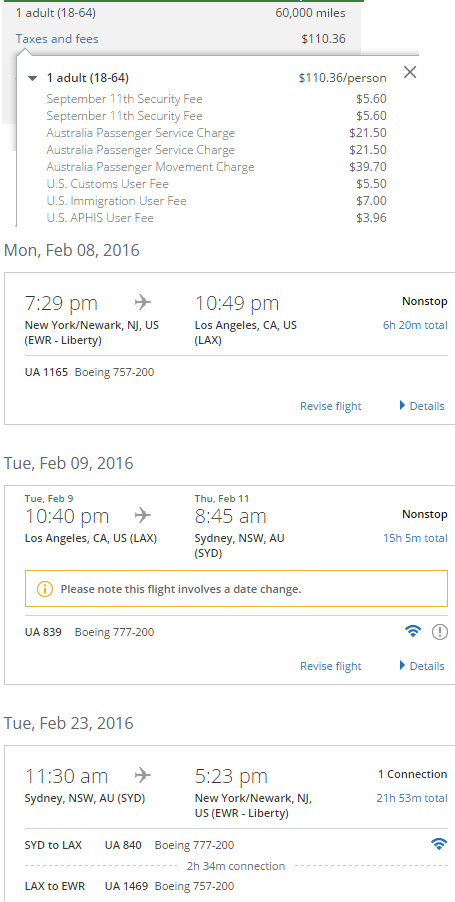Click the UA 1469 flight number

pyautogui.click(x=126, y=886)
